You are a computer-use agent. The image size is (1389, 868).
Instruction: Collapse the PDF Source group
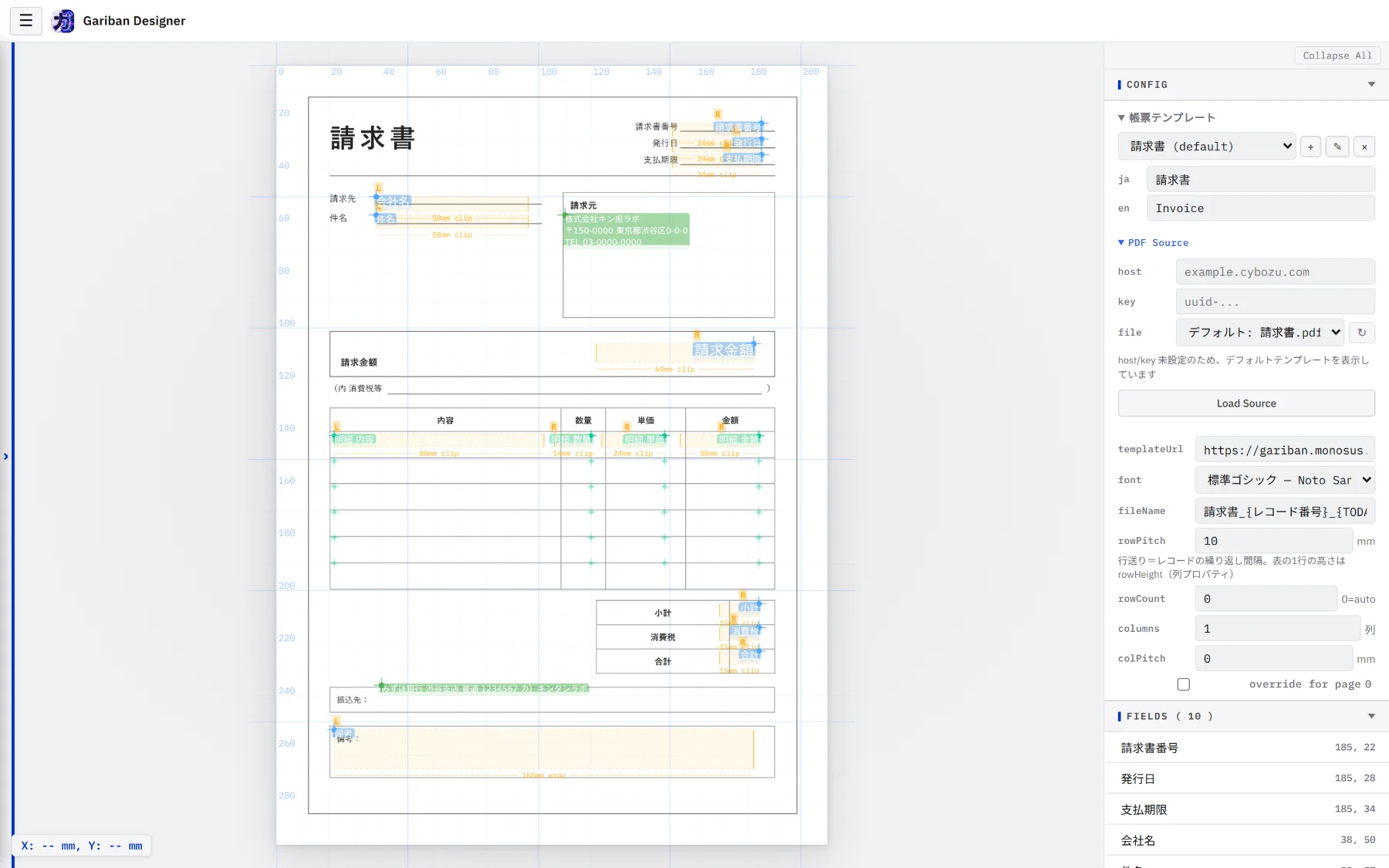[x=1153, y=243]
